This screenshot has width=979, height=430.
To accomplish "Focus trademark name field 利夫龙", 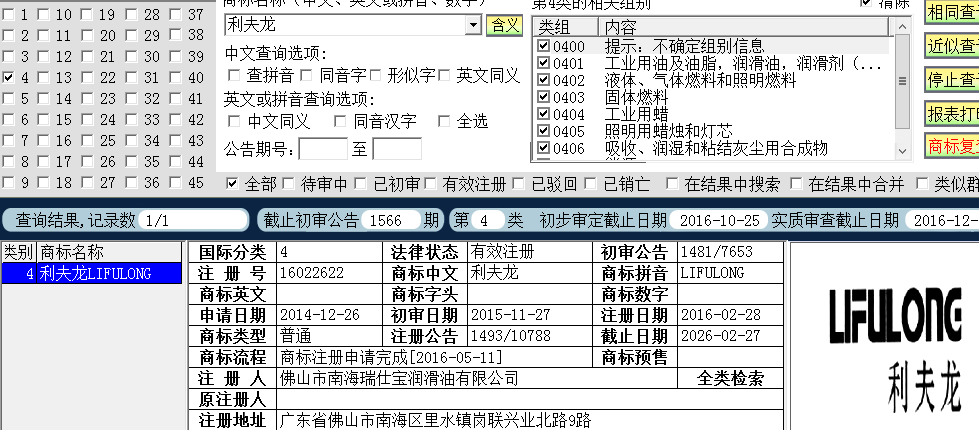I will (345, 26).
